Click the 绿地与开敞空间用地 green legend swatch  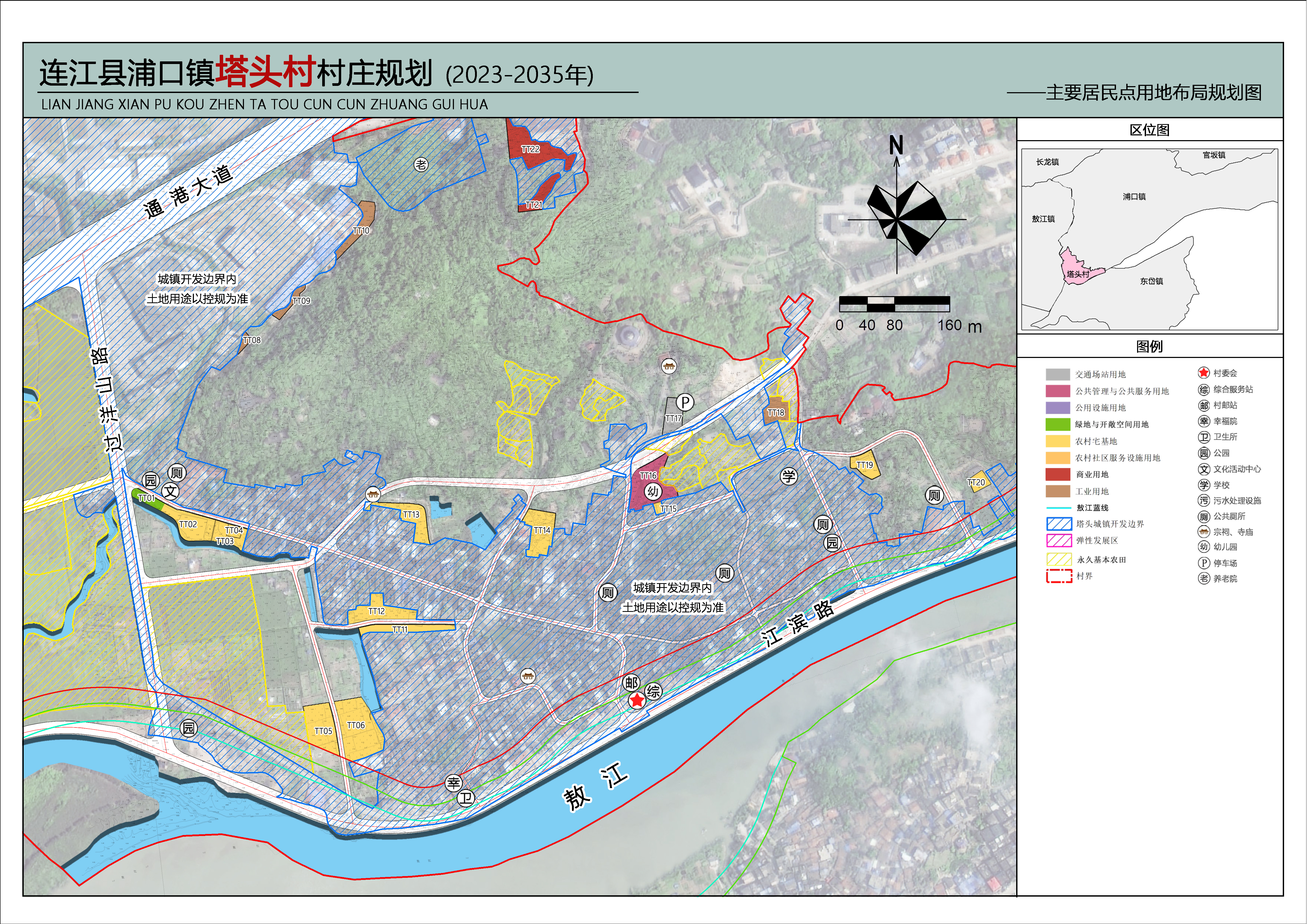[x=1058, y=424]
